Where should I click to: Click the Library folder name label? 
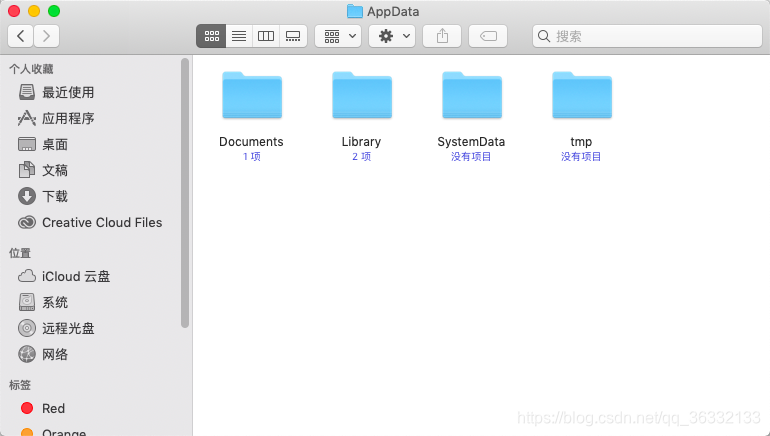click(x=361, y=142)
